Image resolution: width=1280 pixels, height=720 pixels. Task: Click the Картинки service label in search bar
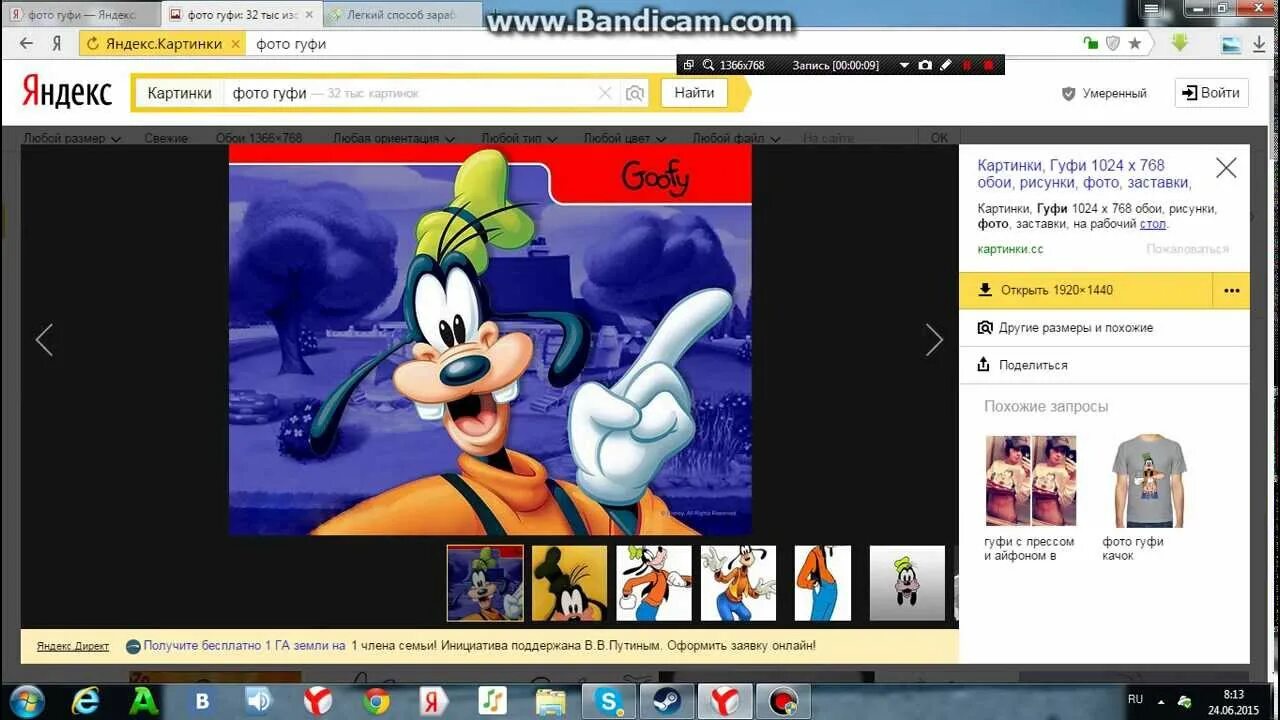click(180, 93)
